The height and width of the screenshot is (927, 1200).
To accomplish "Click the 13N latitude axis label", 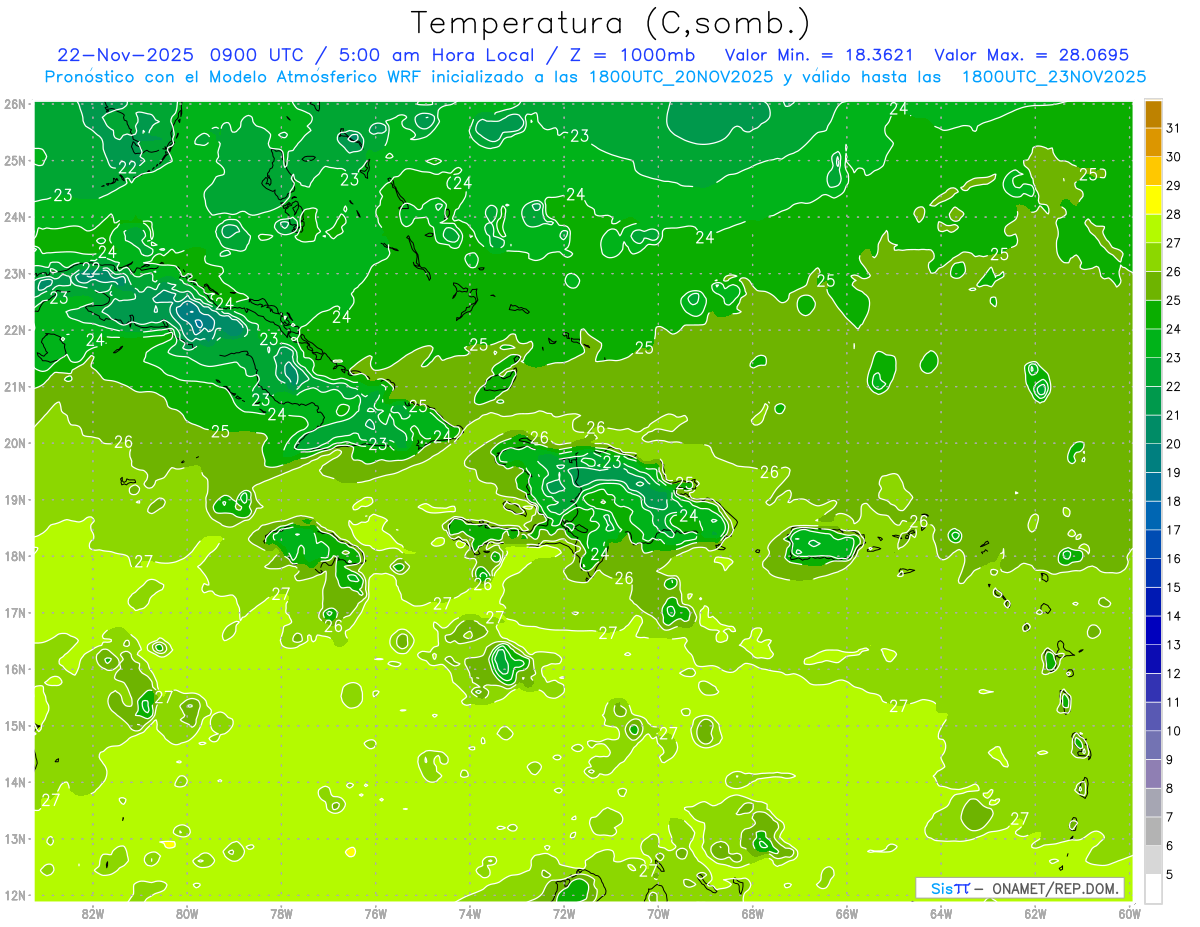I will click(x=16, y=839).
